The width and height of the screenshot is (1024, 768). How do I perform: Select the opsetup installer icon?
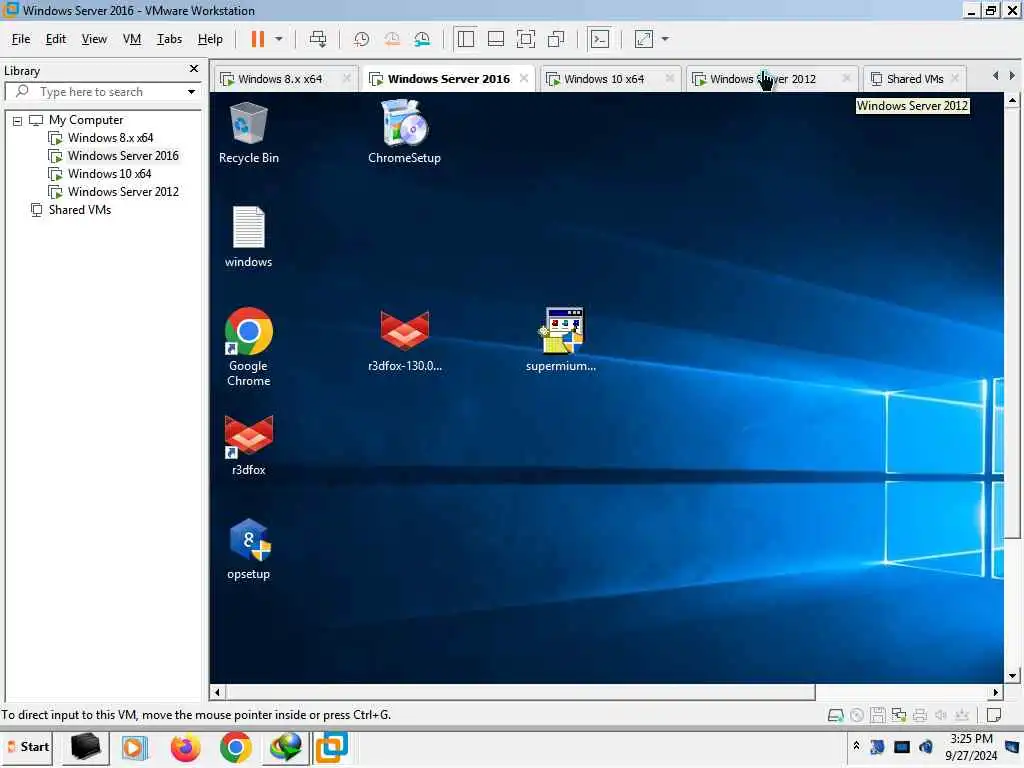[248, 549]
